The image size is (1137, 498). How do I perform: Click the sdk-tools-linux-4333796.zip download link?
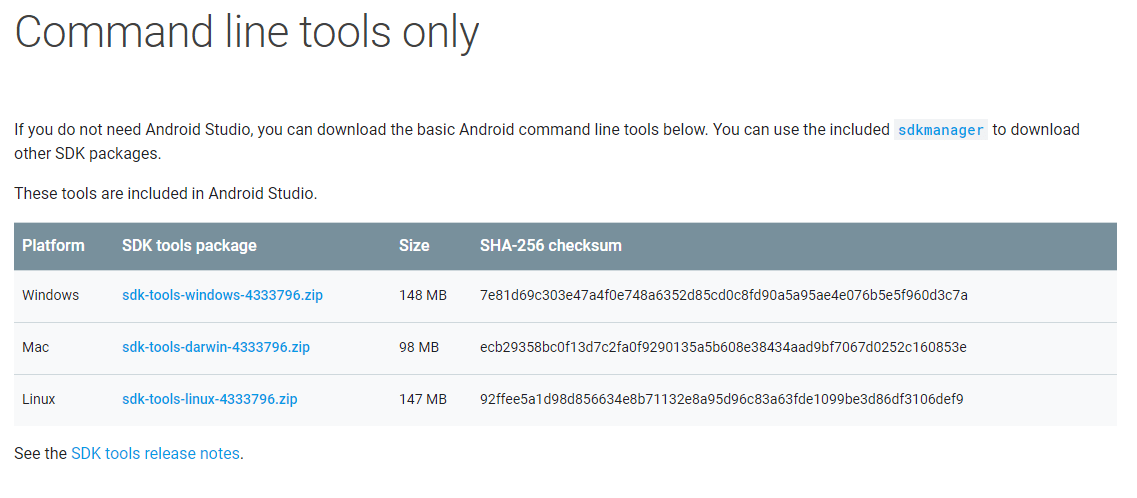210,400
